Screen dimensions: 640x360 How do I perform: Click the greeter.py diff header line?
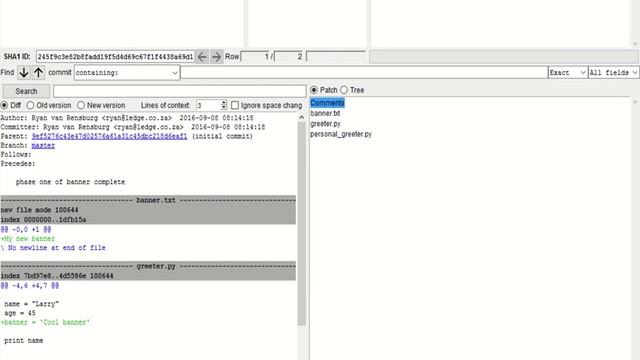click(x=148, y=266)
